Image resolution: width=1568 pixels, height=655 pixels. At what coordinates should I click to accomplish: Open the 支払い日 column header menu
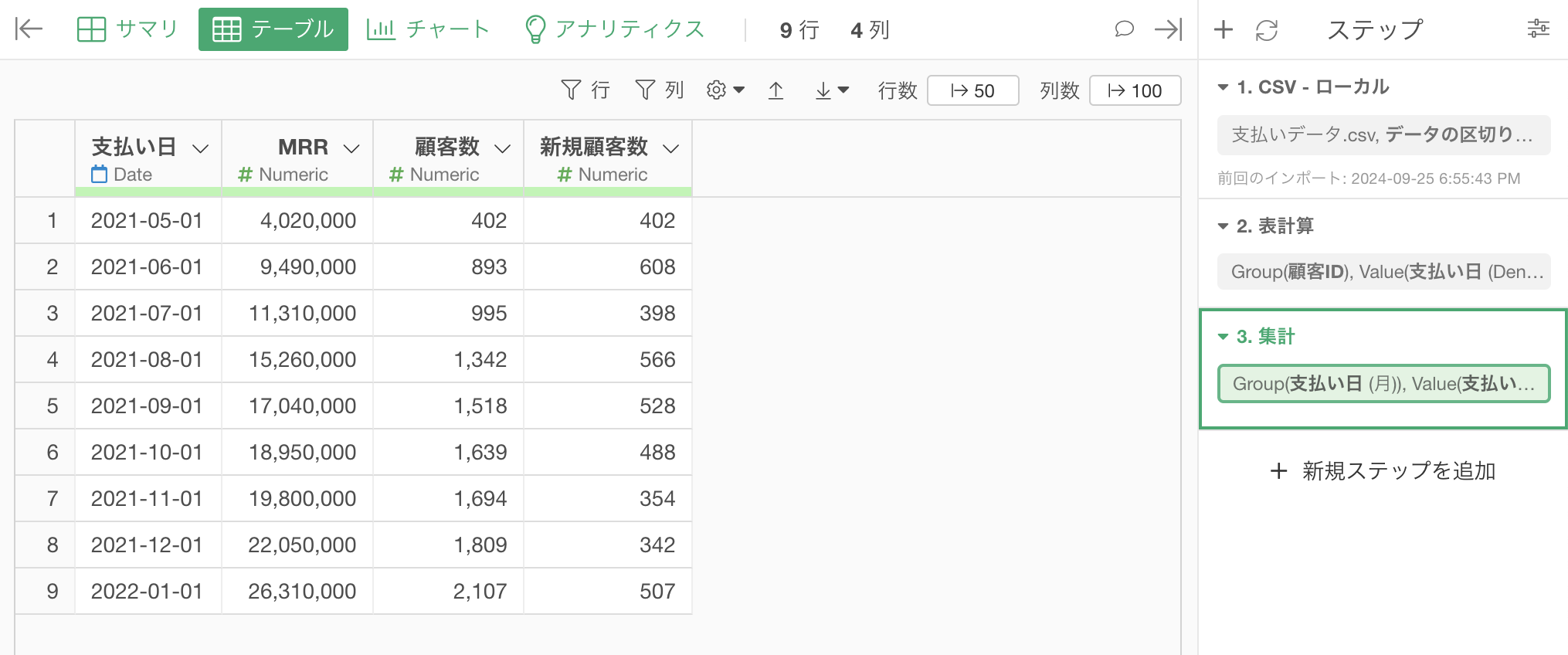click(x=201, y=148)
